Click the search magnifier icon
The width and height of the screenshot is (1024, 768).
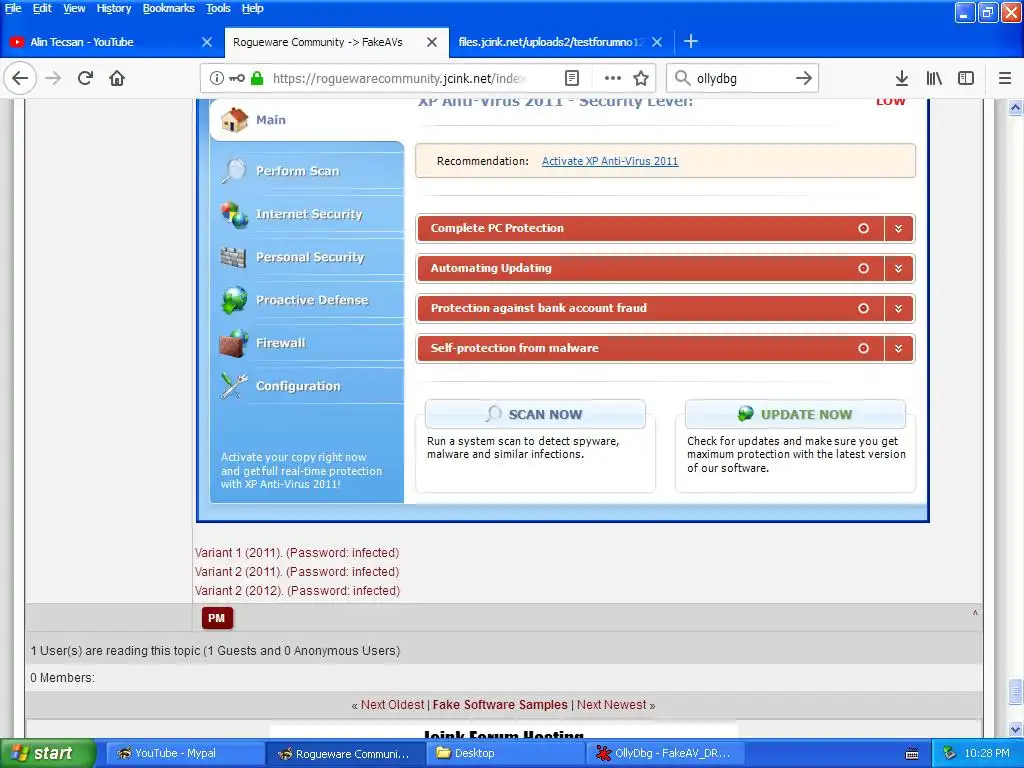coord(682,78)
